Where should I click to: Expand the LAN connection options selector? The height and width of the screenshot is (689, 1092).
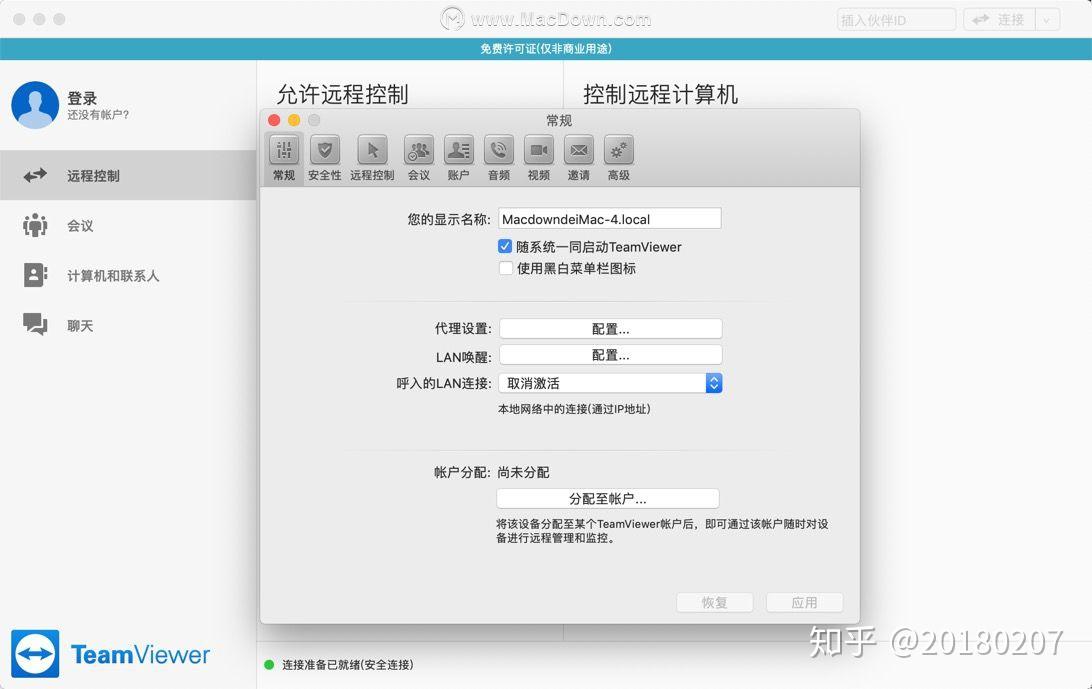713,382
